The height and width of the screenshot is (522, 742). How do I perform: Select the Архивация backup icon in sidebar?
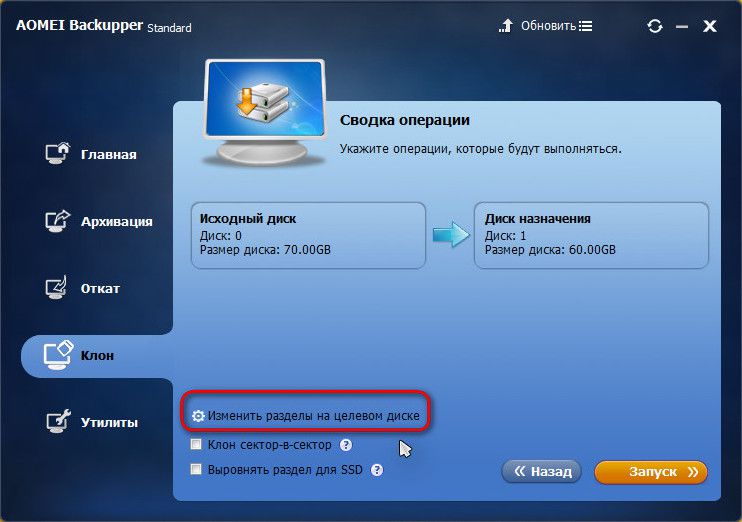pos(58,221)
